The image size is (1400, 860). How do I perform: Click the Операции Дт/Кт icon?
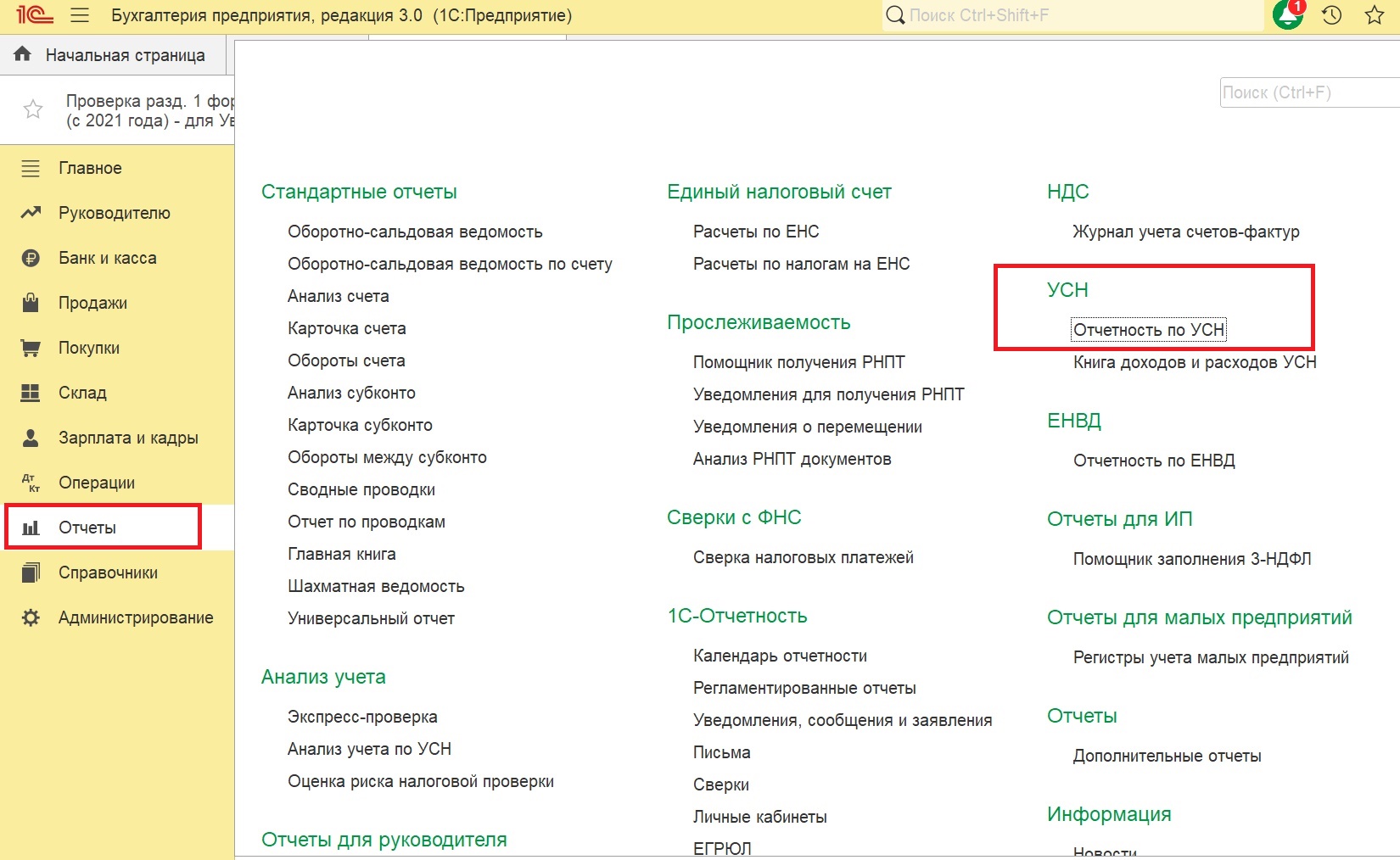pyautogui.click(x=31, y=483)
